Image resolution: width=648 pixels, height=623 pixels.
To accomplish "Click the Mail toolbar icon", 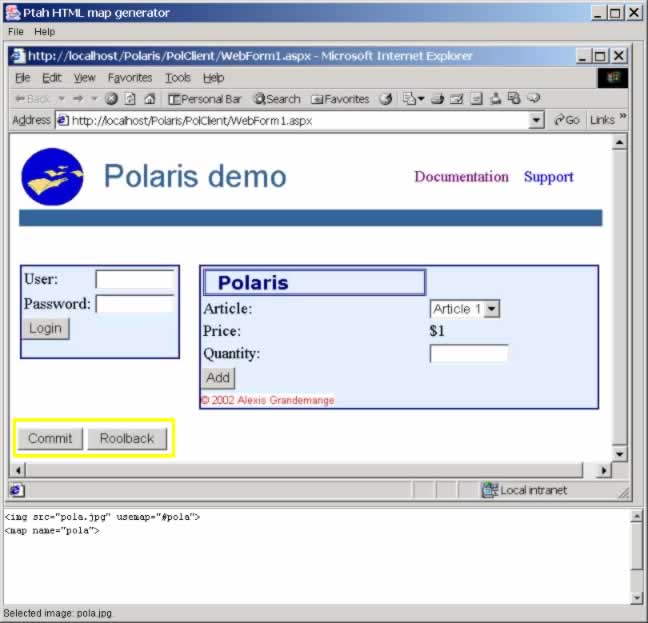I will 409,99.
